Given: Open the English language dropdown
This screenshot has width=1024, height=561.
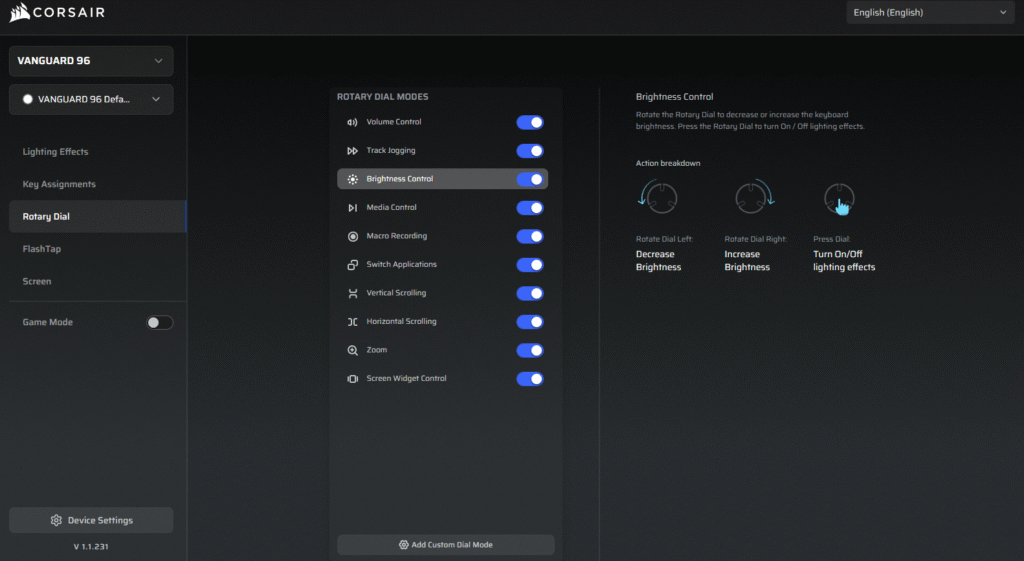Looking at the screenshot, I should tap(929, 13).
